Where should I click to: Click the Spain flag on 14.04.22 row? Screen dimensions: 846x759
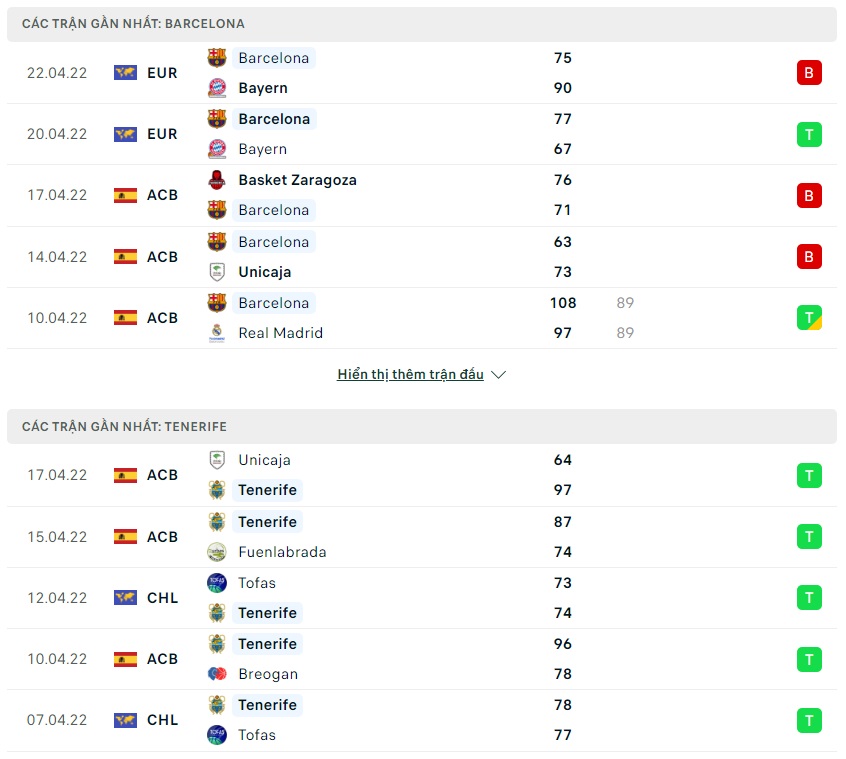125,257
